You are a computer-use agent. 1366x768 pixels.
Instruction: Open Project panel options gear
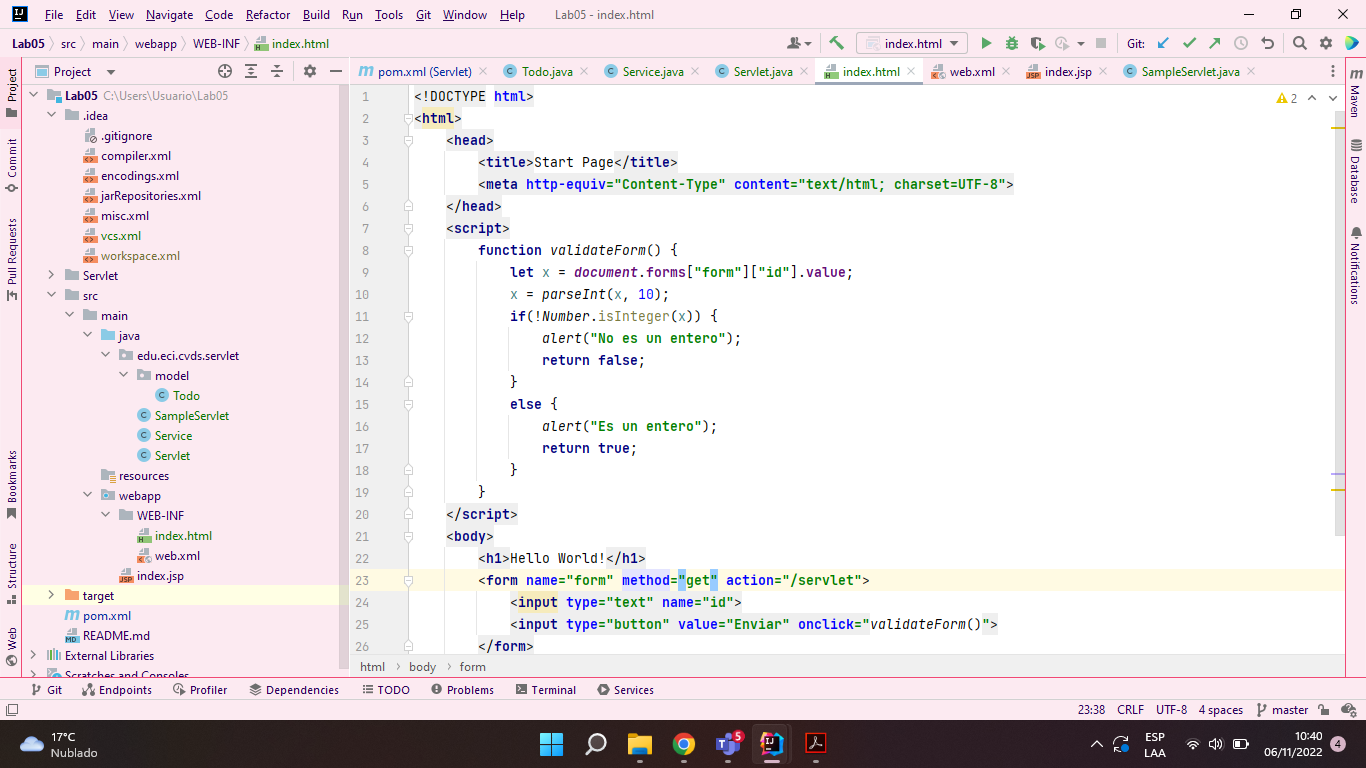310,71
